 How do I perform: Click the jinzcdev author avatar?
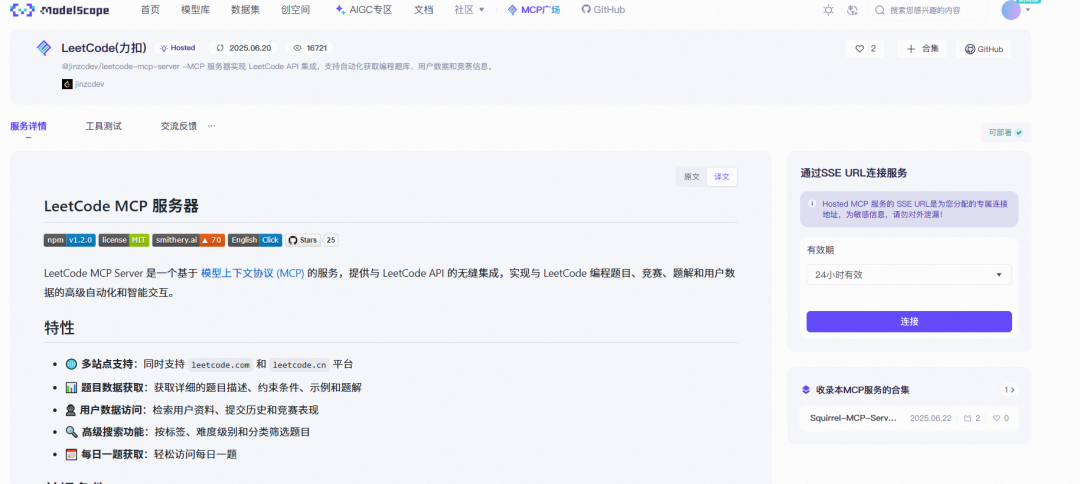(67, 84)
